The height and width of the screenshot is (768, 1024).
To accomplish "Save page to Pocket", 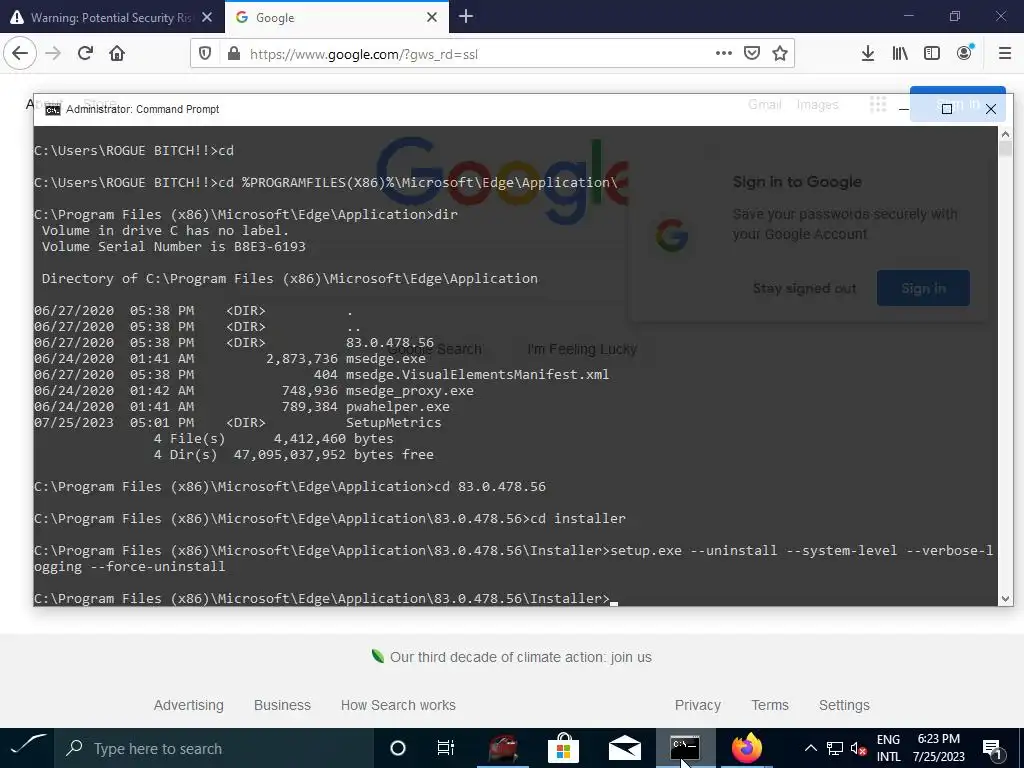I will pos(752,54).
